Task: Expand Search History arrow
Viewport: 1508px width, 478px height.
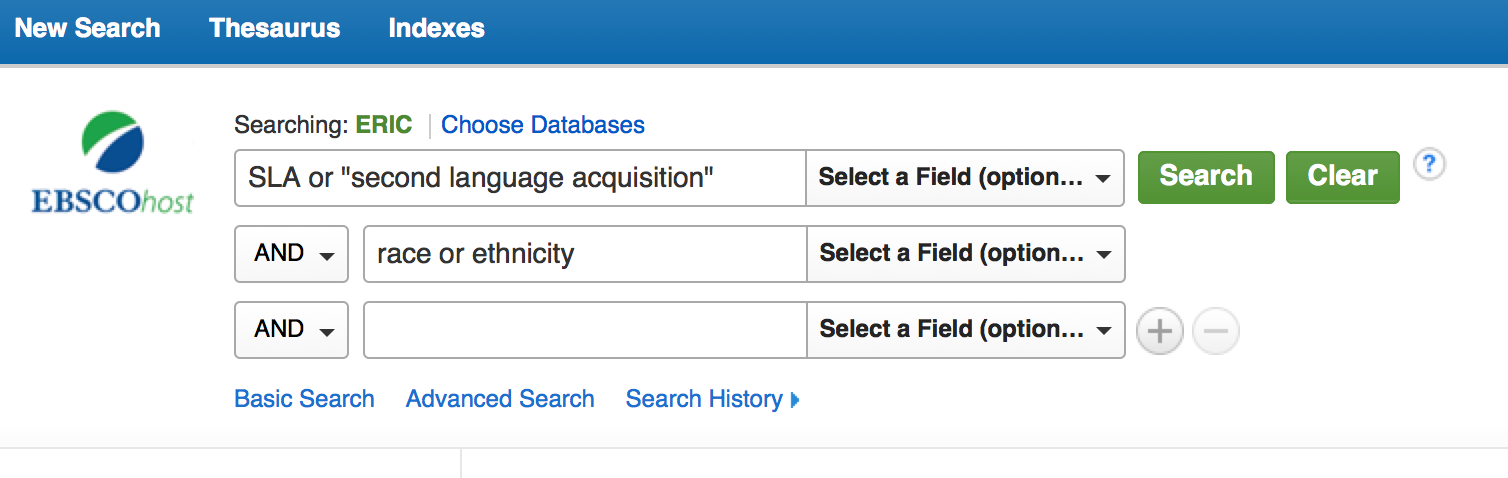Action: (795, 400)
